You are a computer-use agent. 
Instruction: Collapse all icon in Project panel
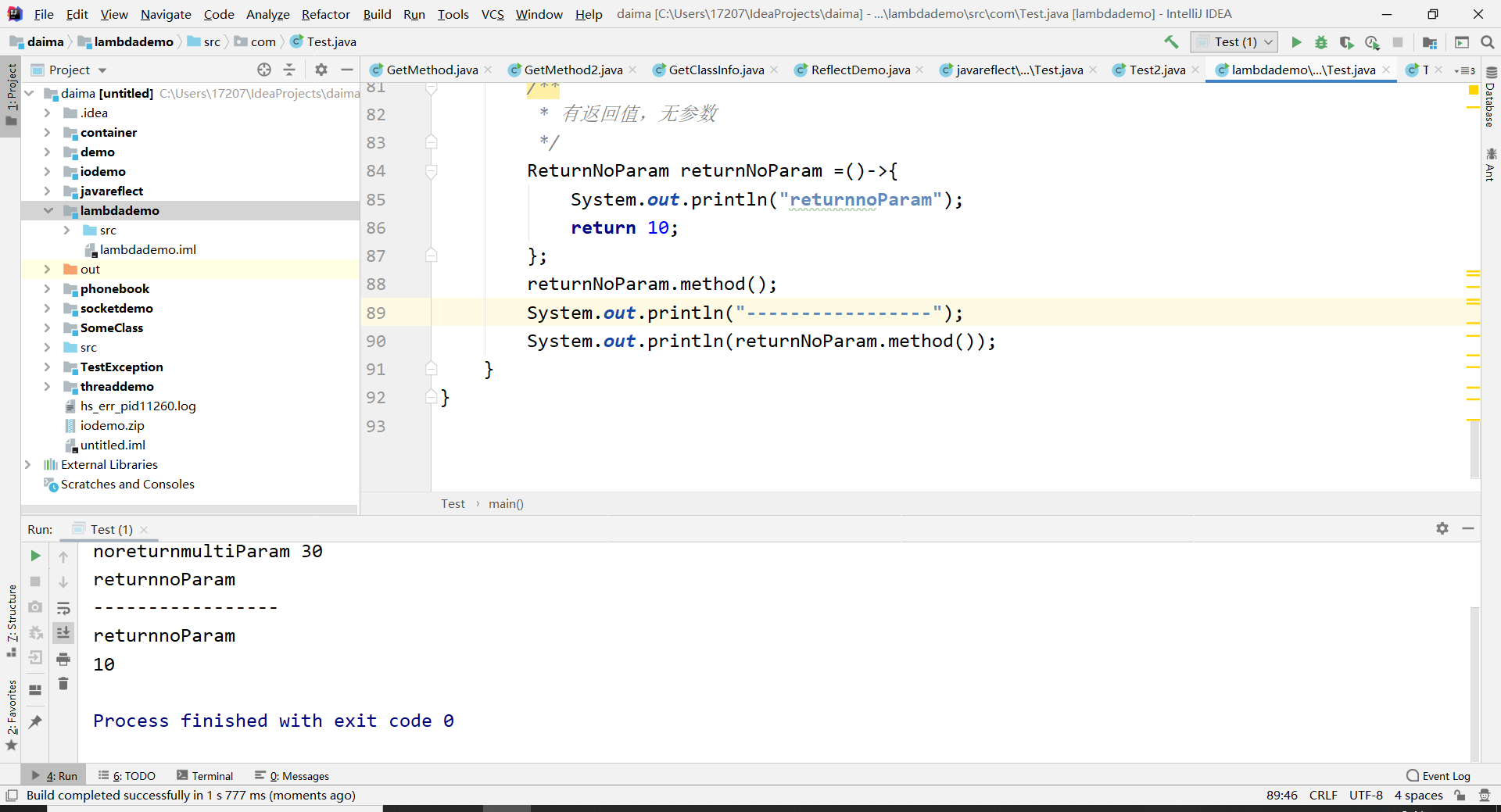coord(289,70)
